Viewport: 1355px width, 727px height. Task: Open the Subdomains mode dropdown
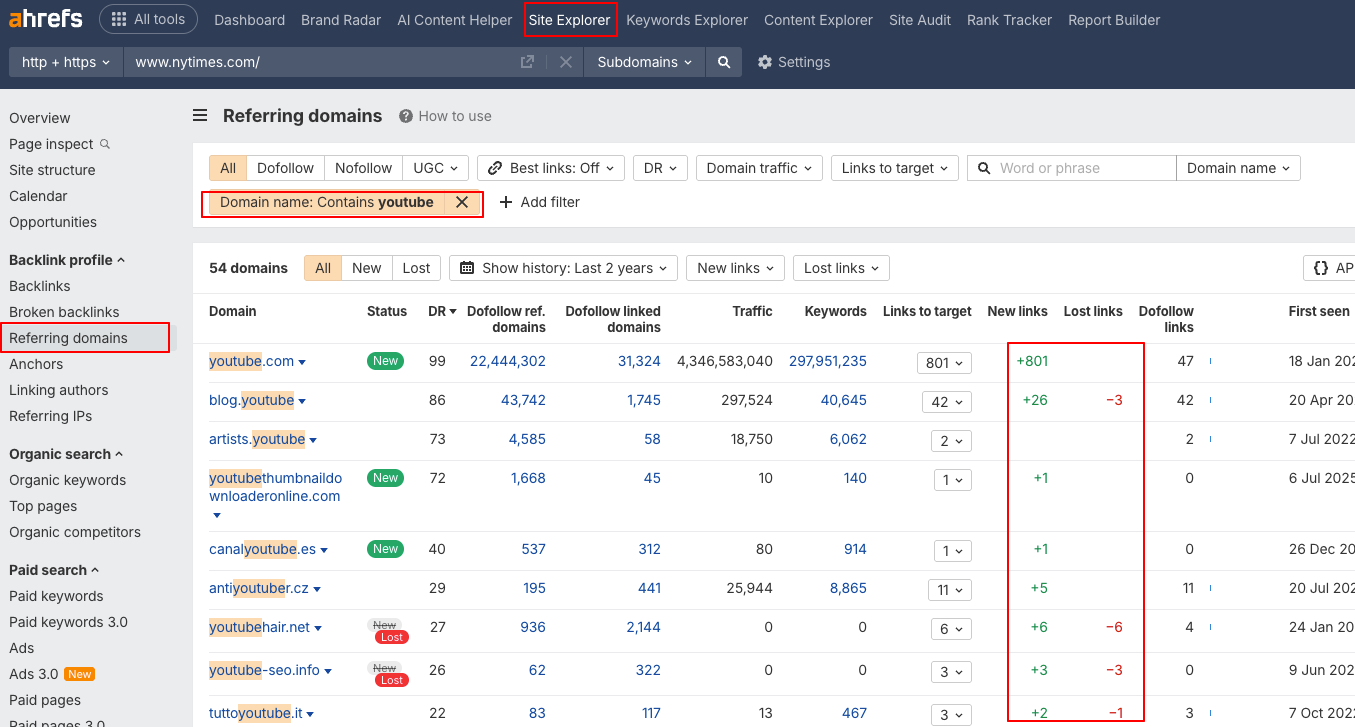click(644, 62)
